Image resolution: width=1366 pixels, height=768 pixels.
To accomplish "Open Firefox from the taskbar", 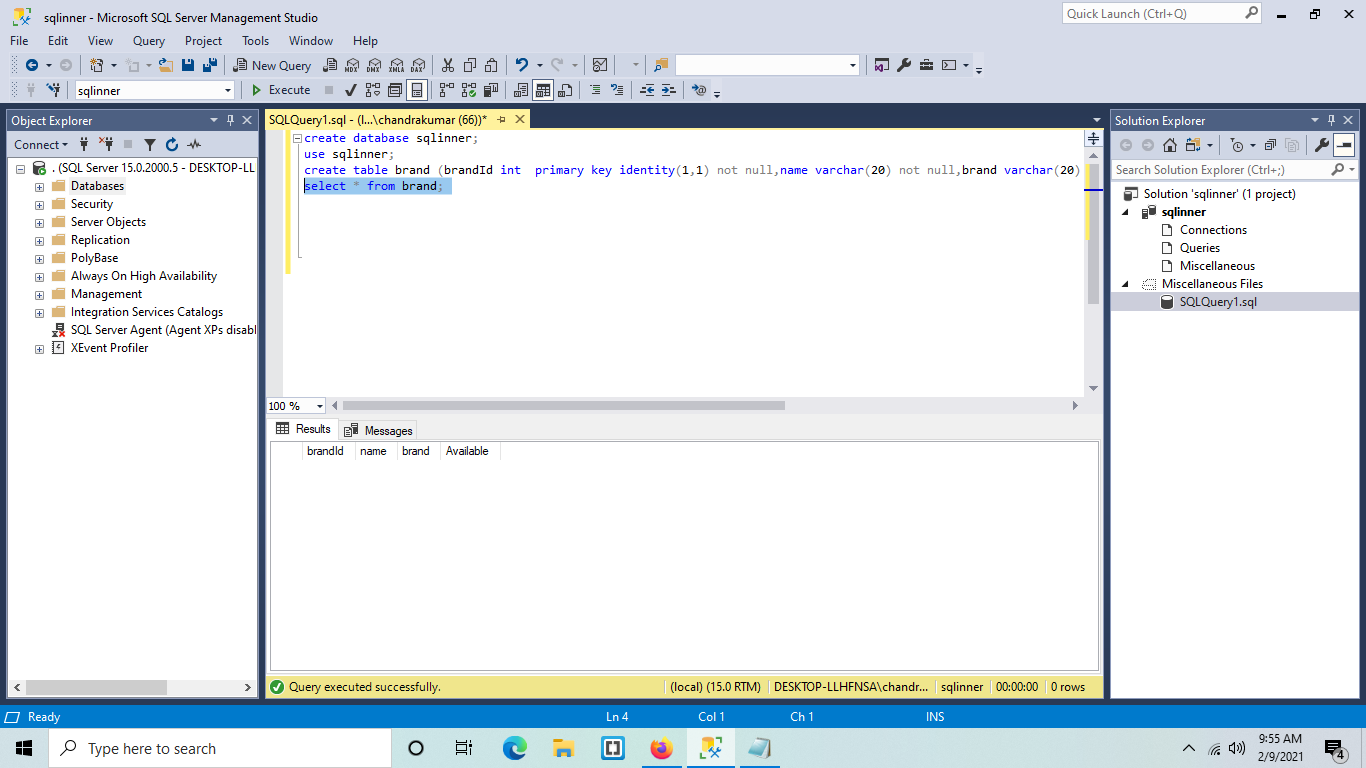I will coord(661,747).
